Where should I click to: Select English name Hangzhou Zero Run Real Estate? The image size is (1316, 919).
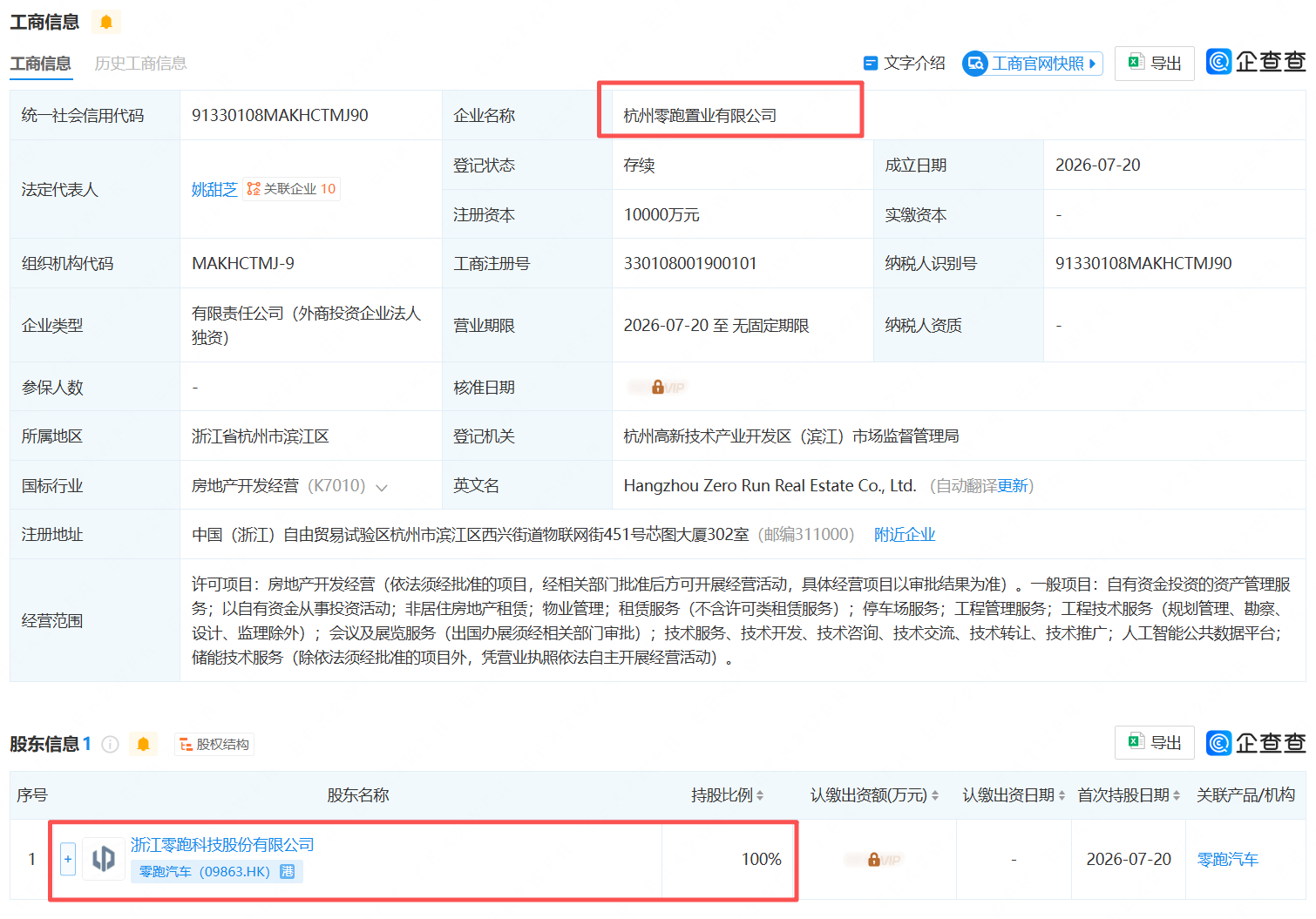(x=770, y=486)
